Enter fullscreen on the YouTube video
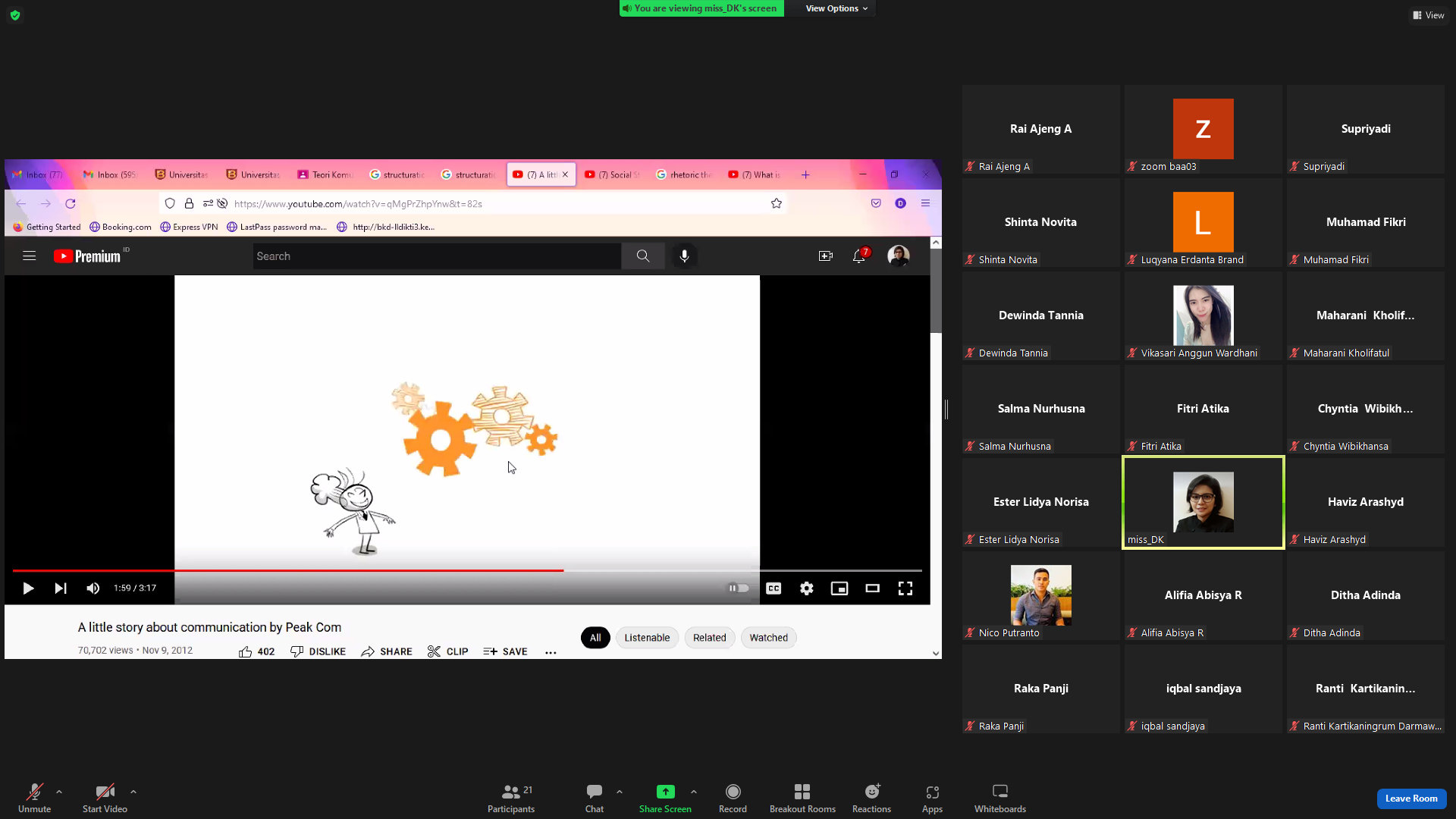Image resolution: width=1456 pixels, height=819 pixels. tap(905, 588)
